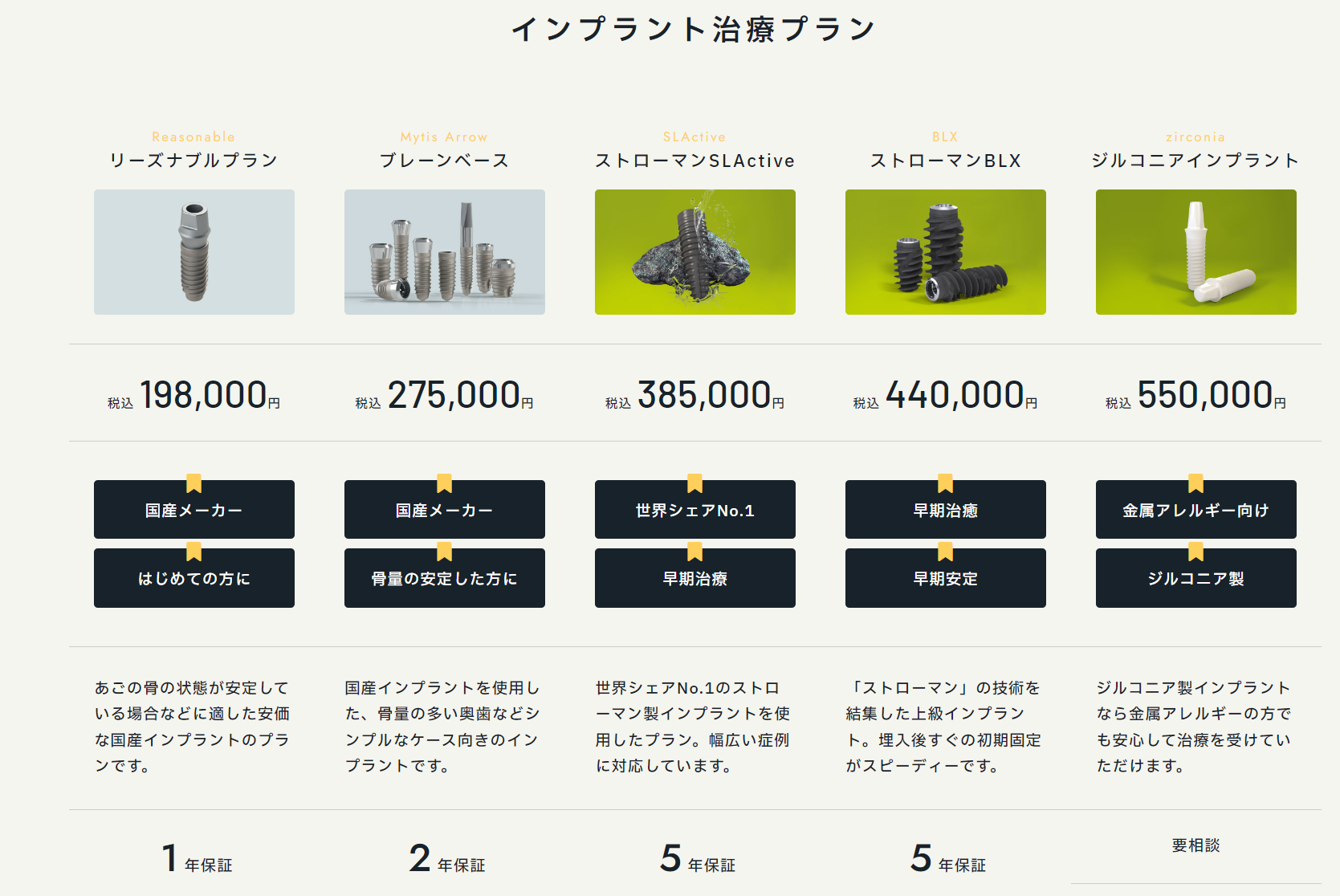Click the ribbon icon on リーズナブルプラン's 国産メーカー badge
The height and width of the screenshot is (896, 1340).
194,483
